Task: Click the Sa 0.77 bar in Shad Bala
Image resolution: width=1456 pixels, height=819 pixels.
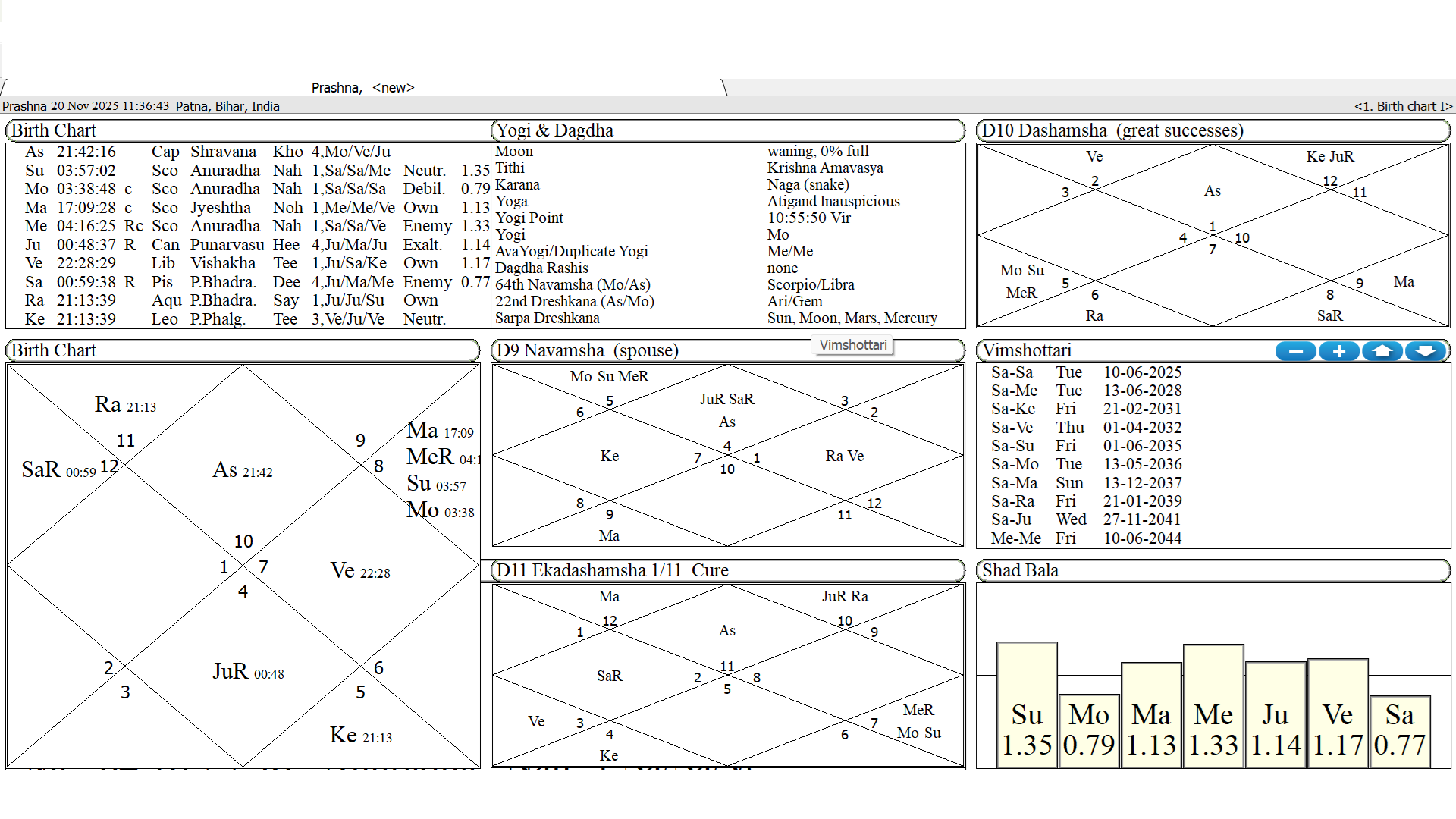Action: click(x=1399, y=730)
